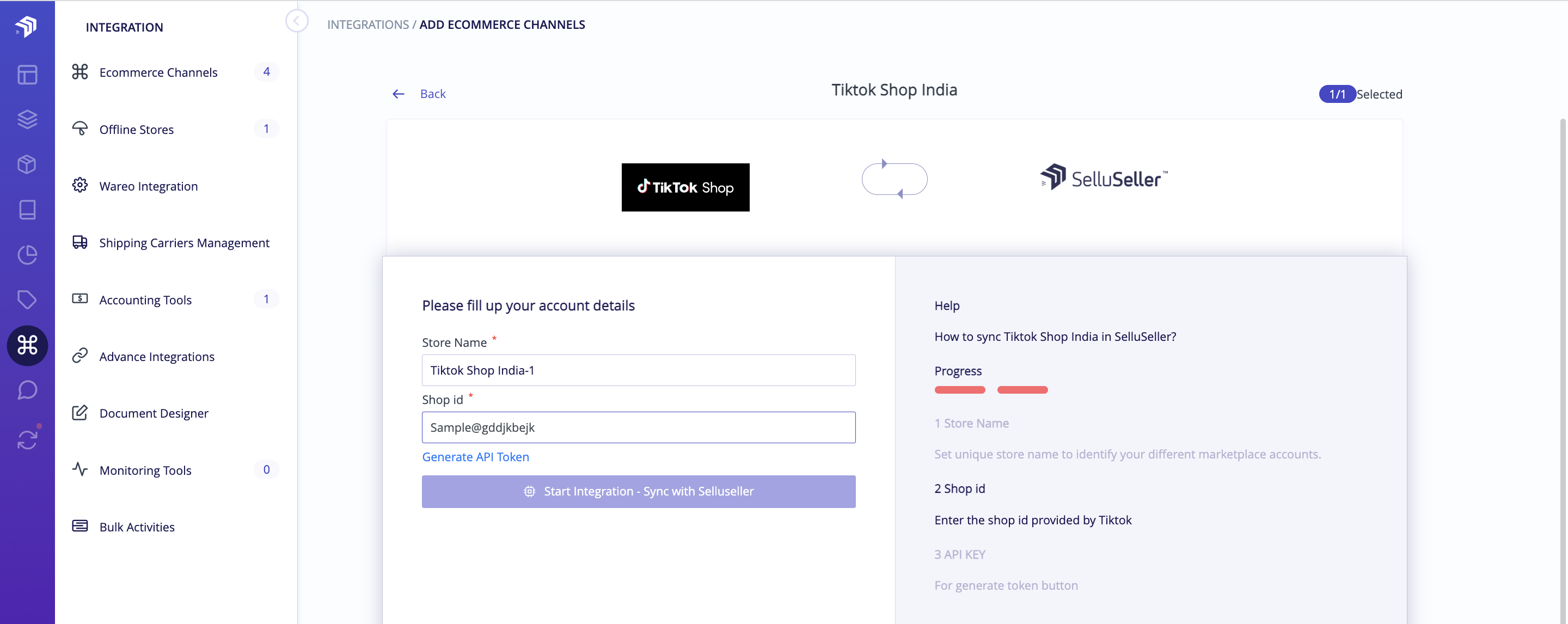Click the Accounting Tools money icon
This screenshot has width=1568, height=624.
pos(79,299)
